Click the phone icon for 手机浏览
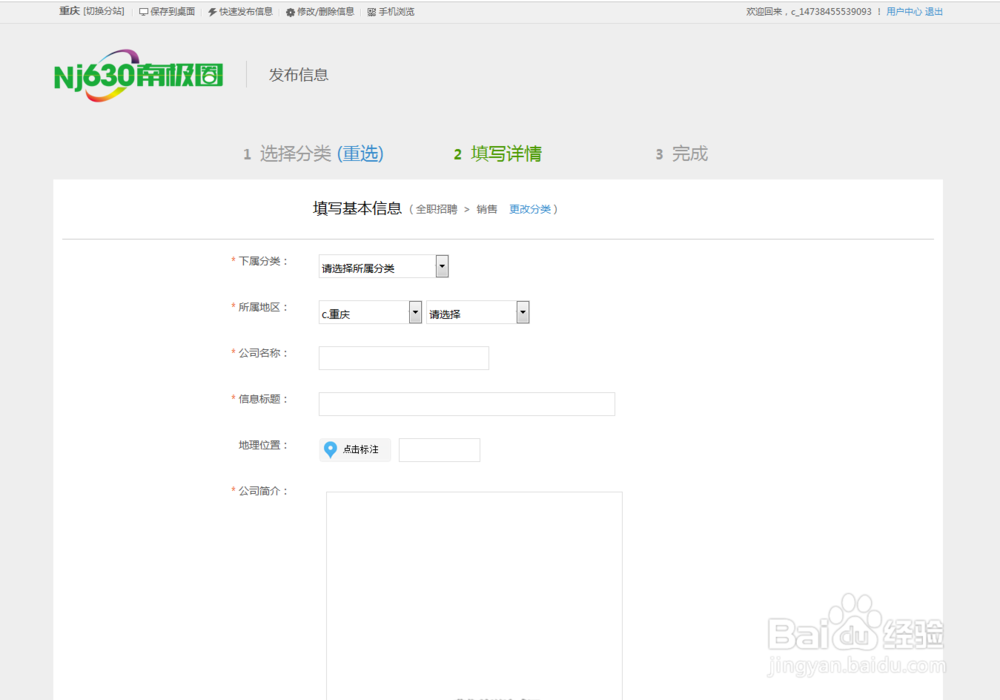Image resolution: width=1000 pixels, height=700 pixels. click(x=372, y=12)
